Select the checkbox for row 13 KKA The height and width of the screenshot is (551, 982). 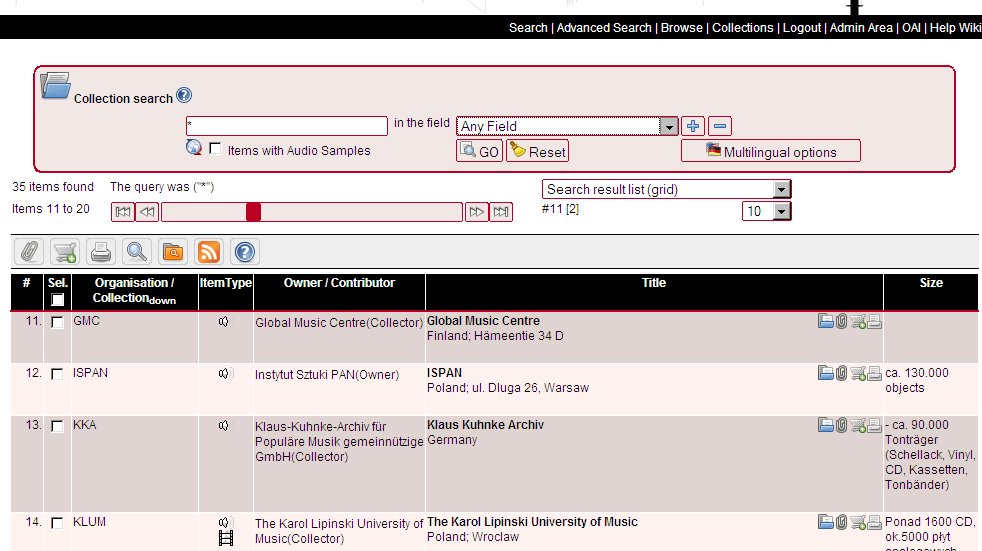tap(57, 426)
